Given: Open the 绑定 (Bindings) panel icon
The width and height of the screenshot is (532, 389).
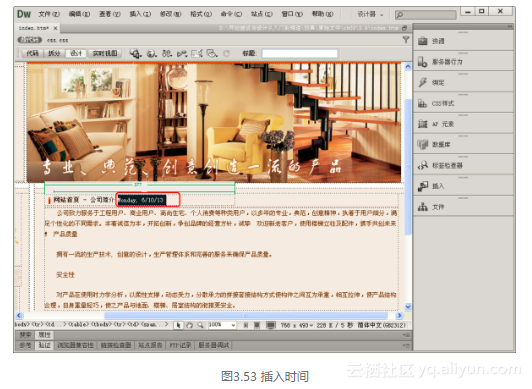Looking at the screenshot, I should click(422, 82).
